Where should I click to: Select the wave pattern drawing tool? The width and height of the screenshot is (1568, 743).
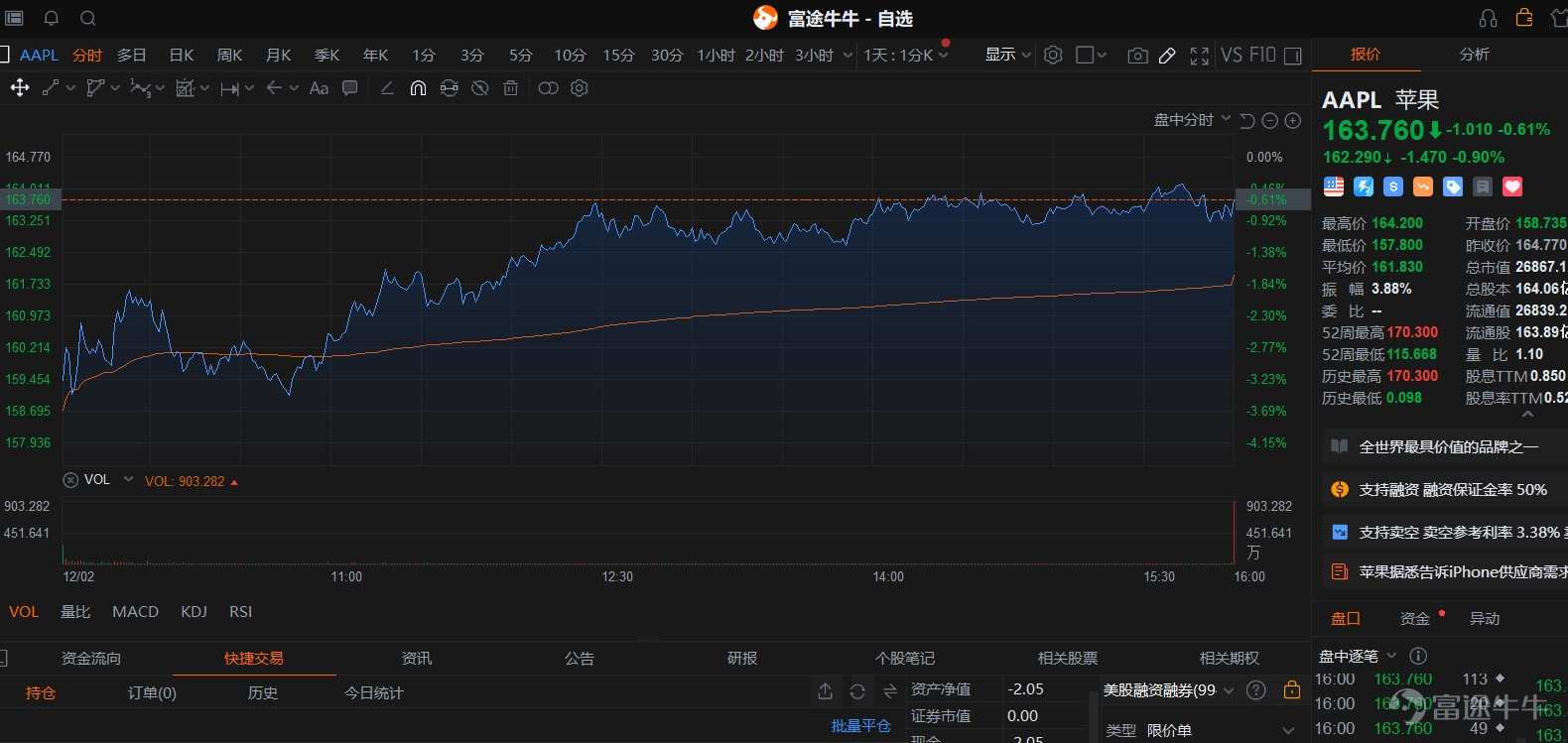[x=141, y=88]
